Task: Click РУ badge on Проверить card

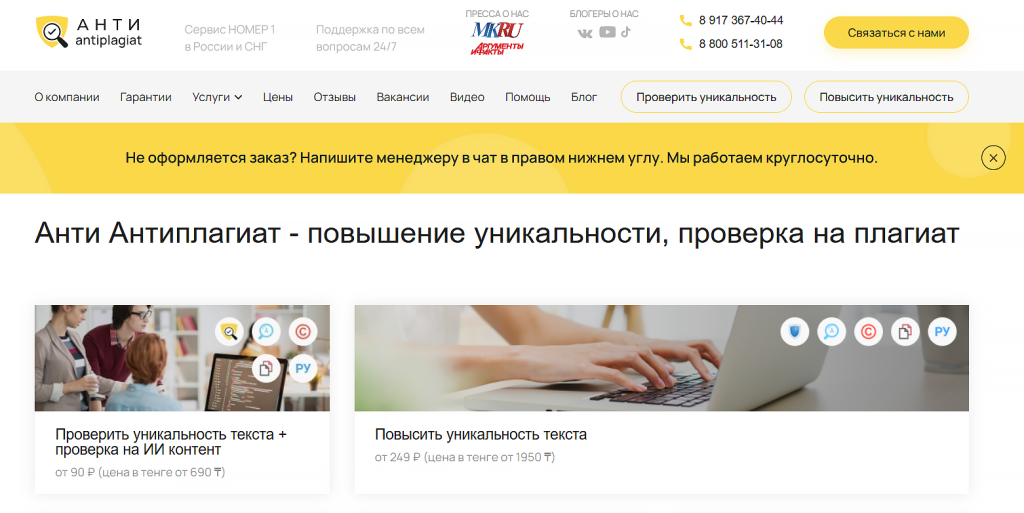Action: click(302, 369)
